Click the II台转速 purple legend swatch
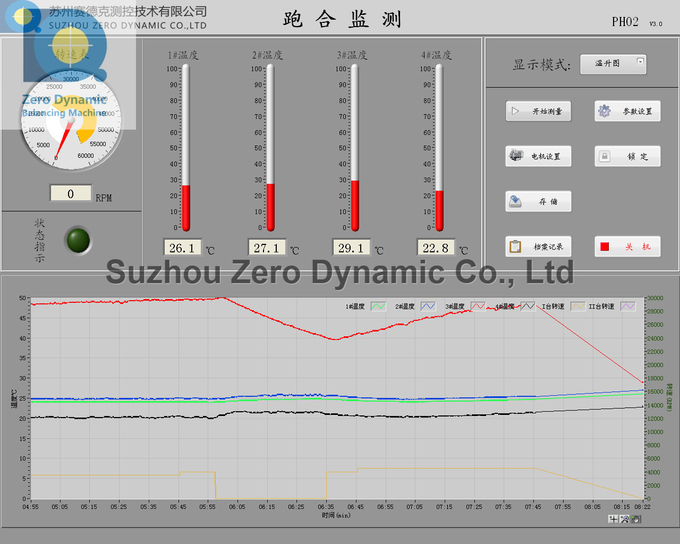The width and height of the screenshot is (680, 544). pyautogui.click(x=627, y=307)
